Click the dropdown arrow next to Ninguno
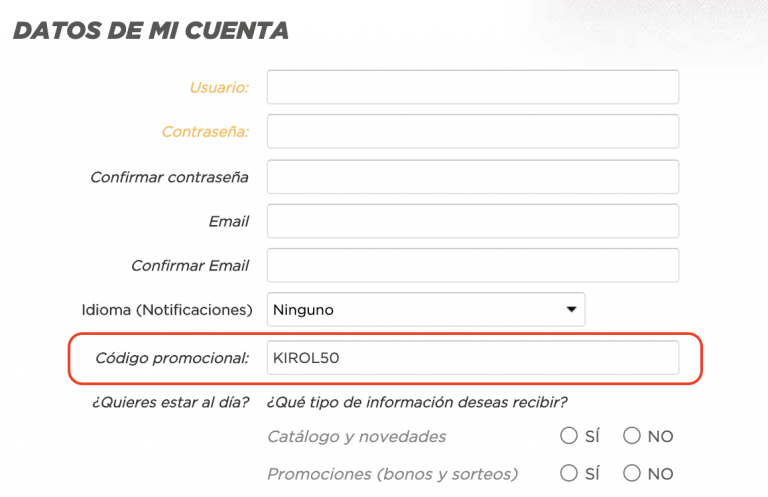This screenshot has height=497, width=768. pyautogui.click(x=571, y=309)
